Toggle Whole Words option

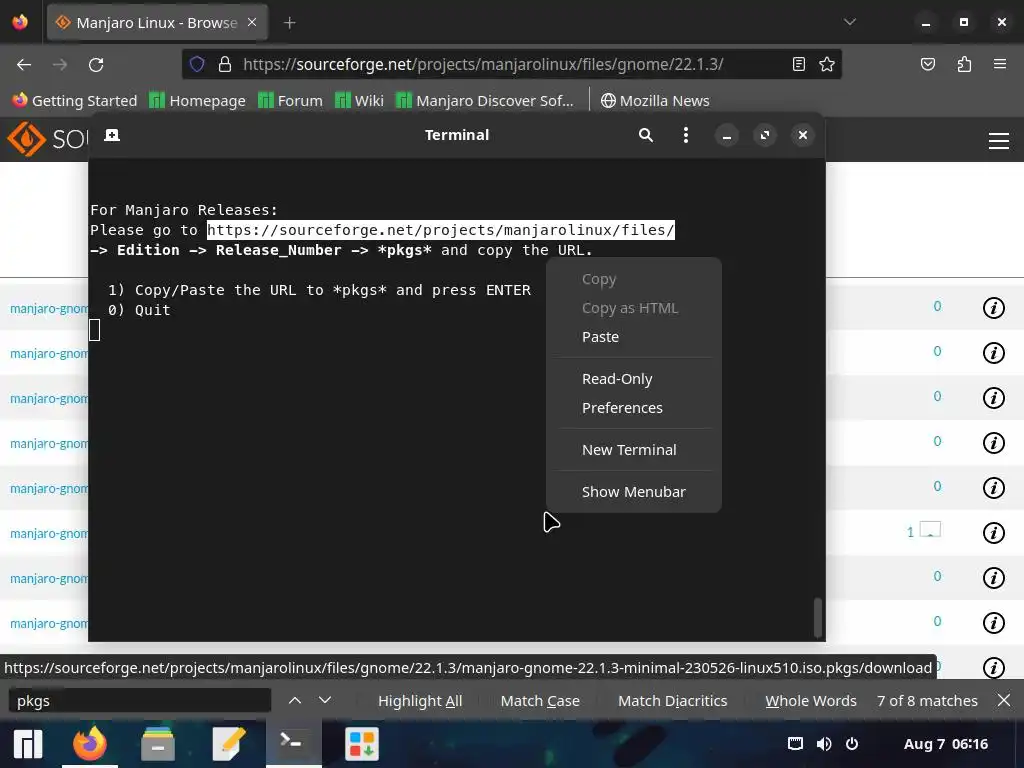810,701
